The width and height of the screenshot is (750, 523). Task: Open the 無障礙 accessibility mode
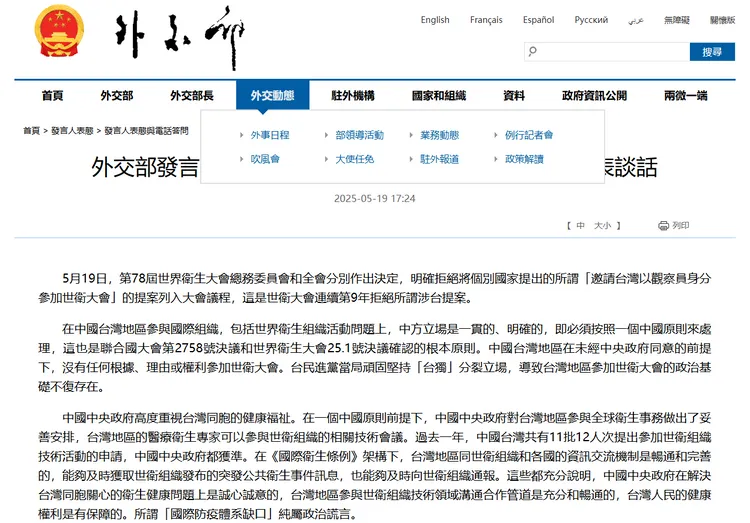point(677,20)
